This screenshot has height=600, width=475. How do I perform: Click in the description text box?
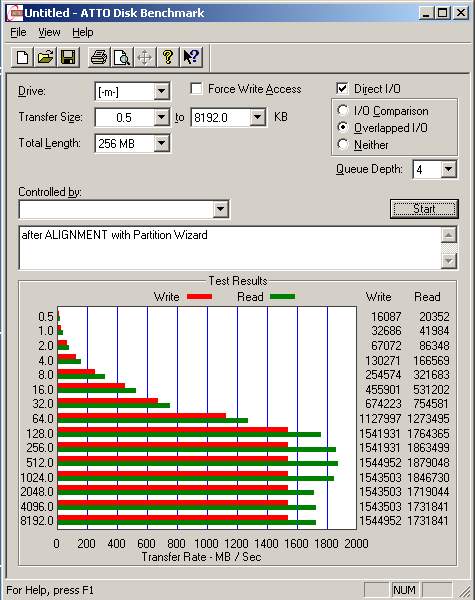tap(230, 248)
